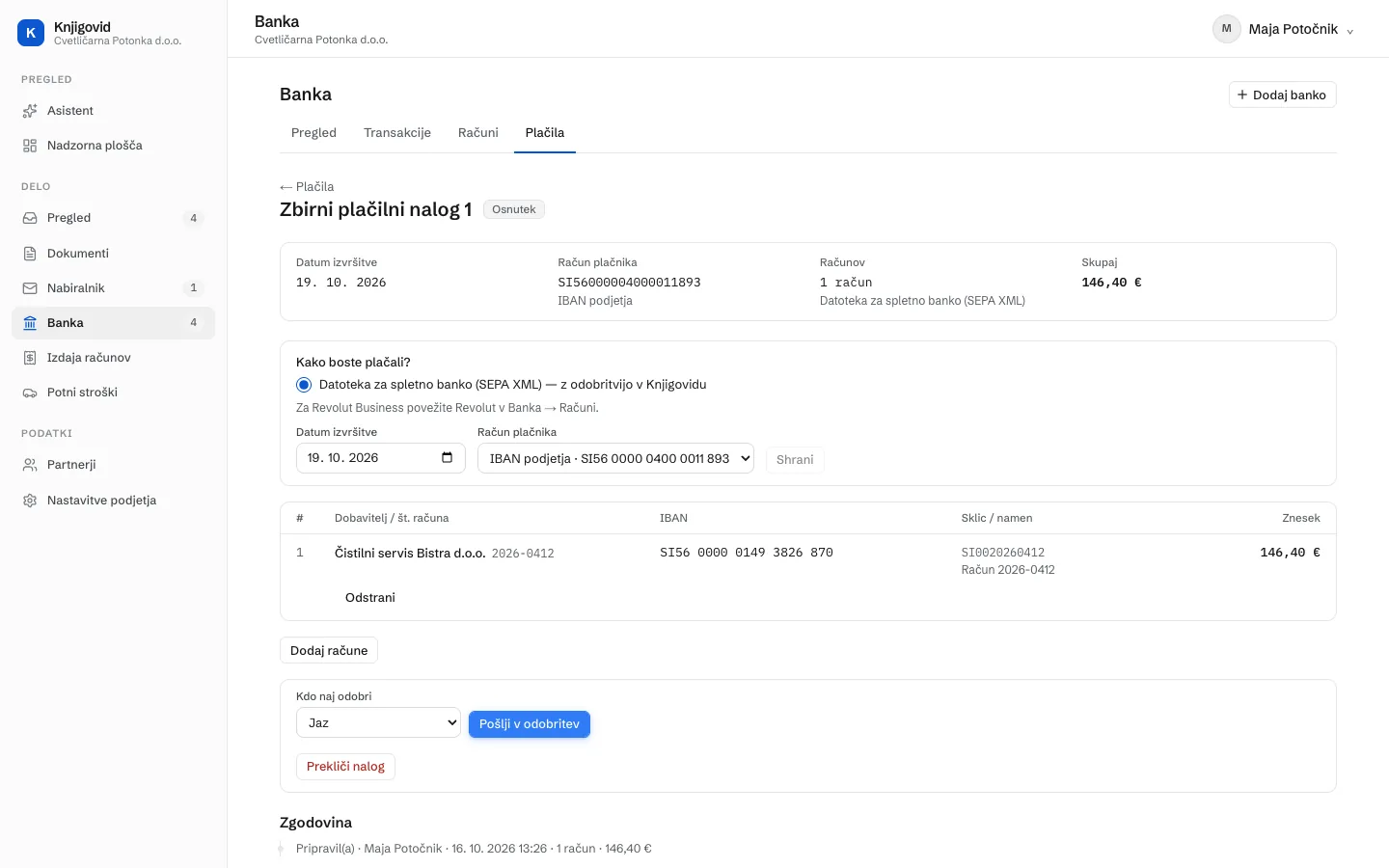
Task: Click the Nastavitve podjetja gear icon
Action: pyautogui.click(x=30, y=501)
